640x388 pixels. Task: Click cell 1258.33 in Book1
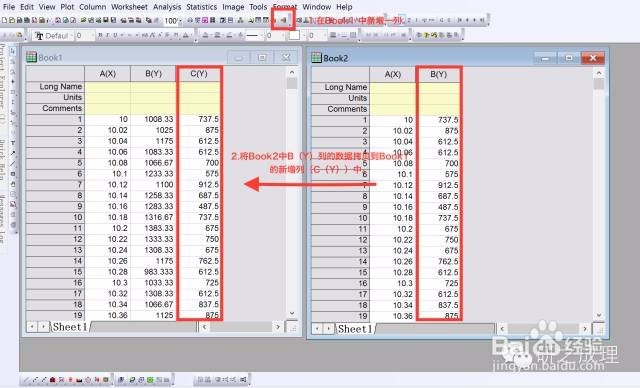[153, 195]
